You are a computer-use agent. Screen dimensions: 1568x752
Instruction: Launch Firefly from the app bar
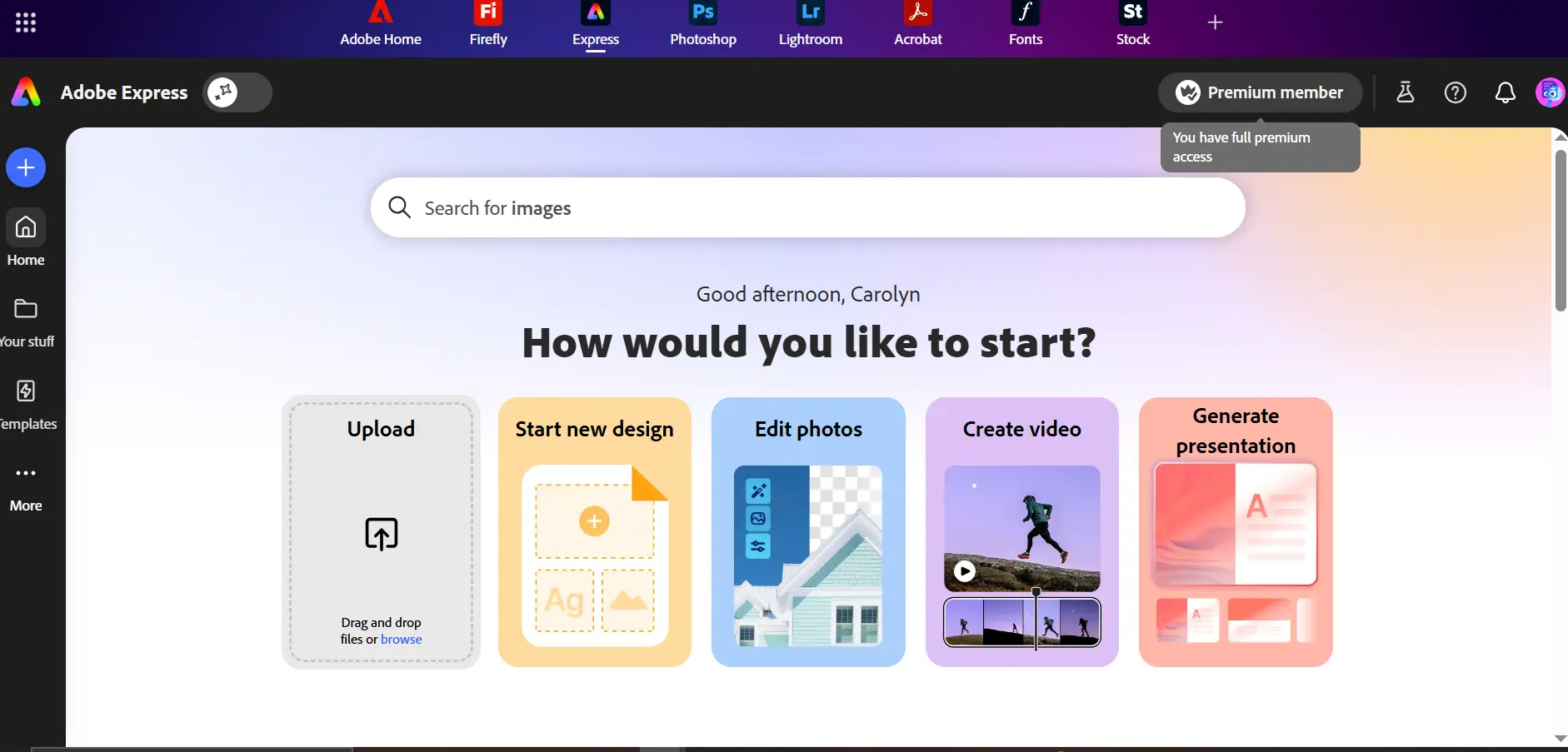pos(488,25)
